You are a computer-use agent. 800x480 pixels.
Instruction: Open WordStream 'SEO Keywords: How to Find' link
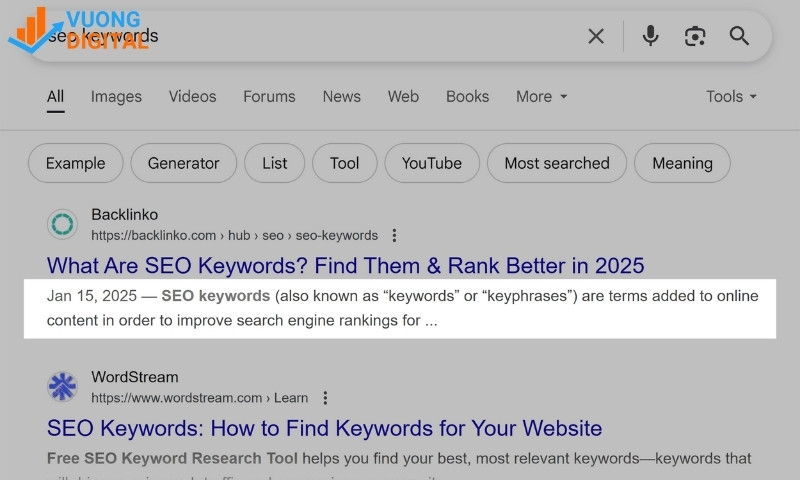[x=324, y=429]
